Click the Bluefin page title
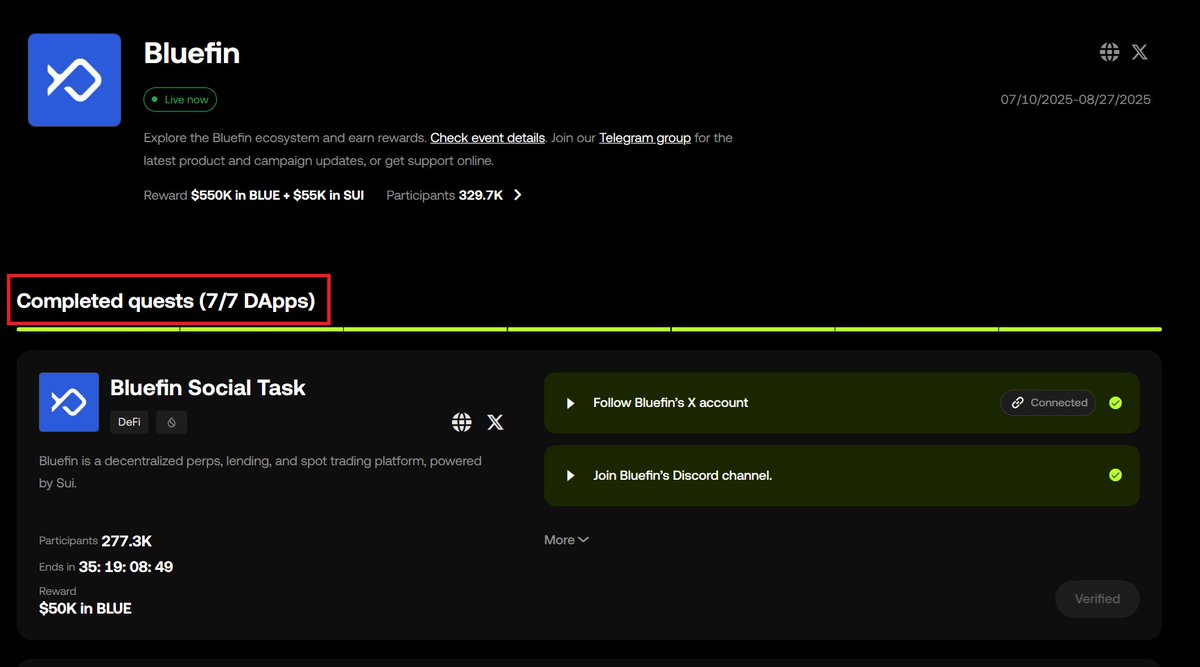Viewport: 1200px width, 667px height. coord(192,53)
